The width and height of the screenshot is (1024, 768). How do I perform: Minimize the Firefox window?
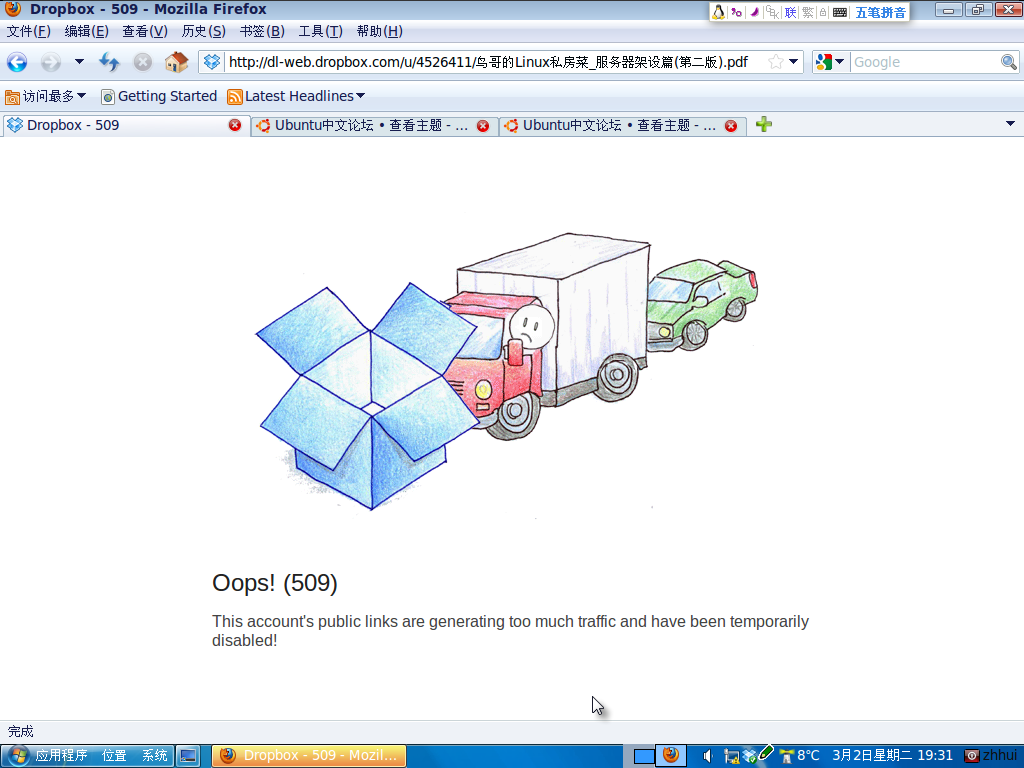point(948,10)
